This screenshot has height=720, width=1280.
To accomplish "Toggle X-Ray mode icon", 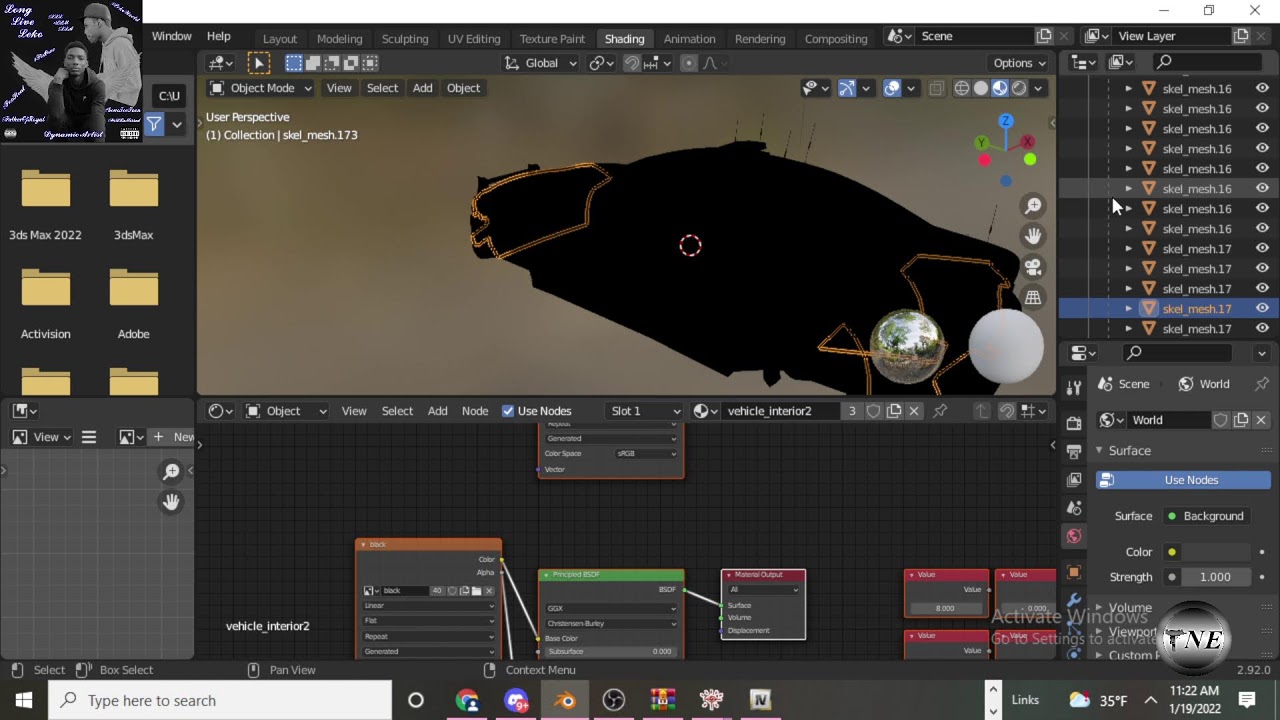I will tap(937, 88).
